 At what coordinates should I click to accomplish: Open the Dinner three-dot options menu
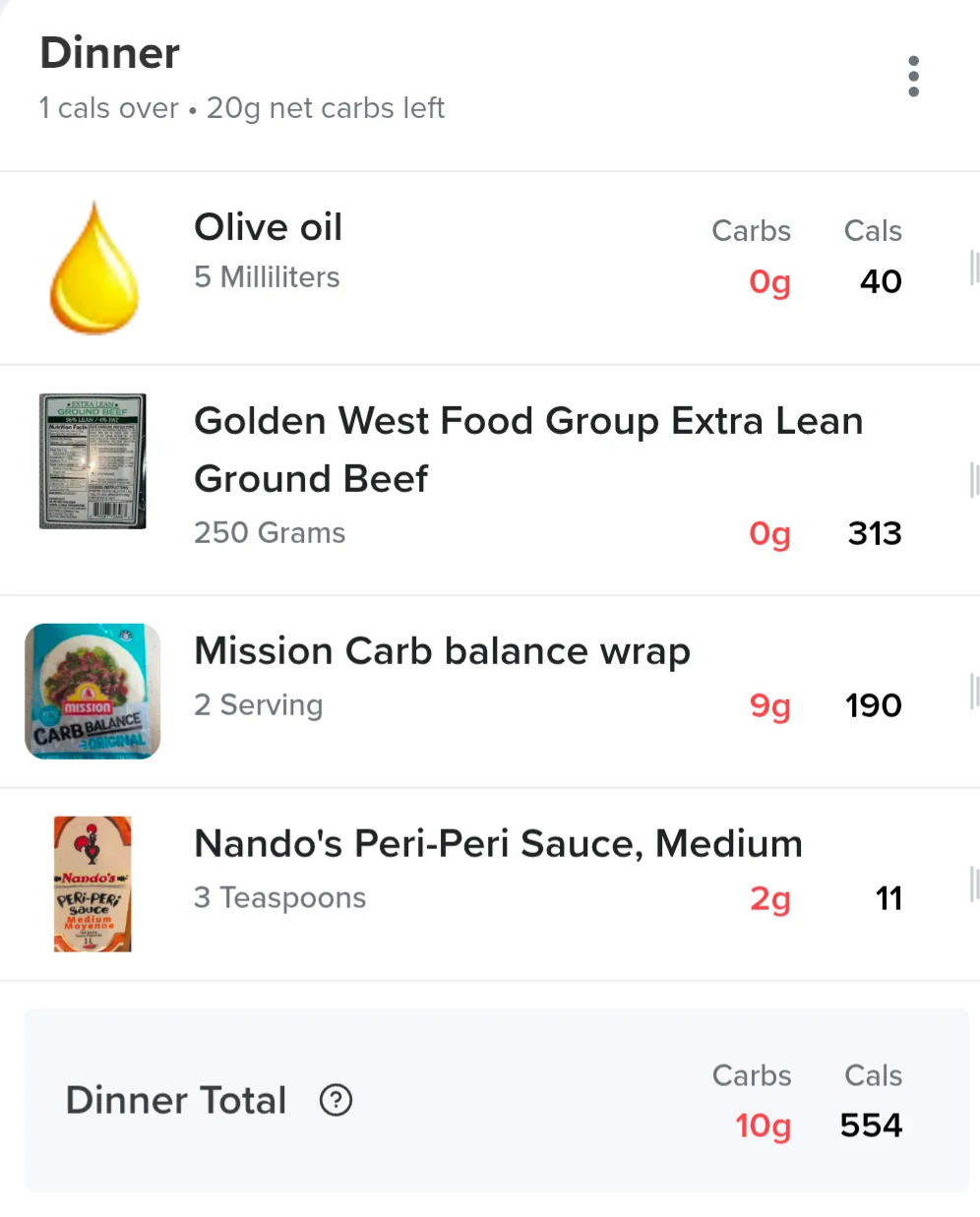[913, 77]
